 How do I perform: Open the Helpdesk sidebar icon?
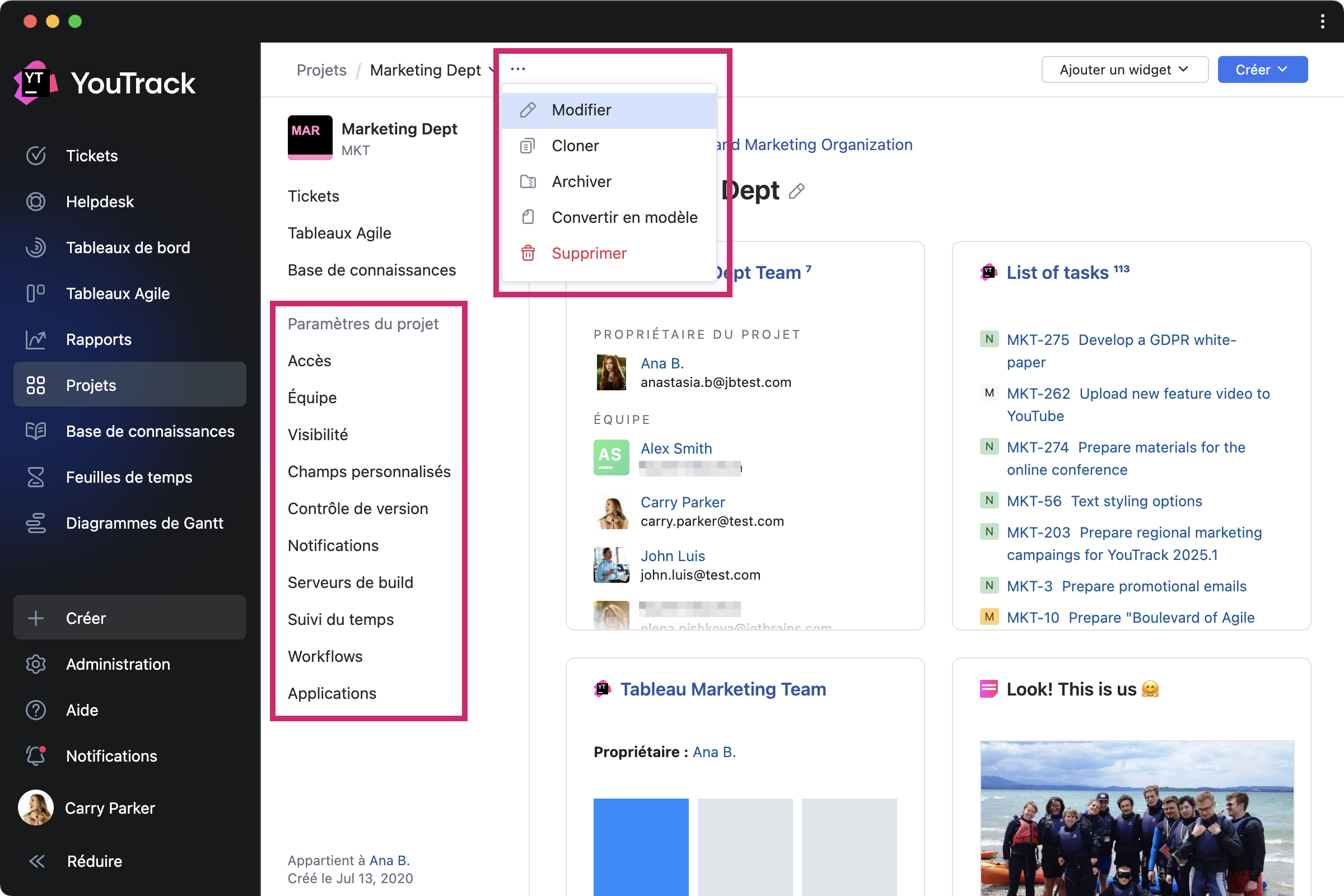(35, 202)
